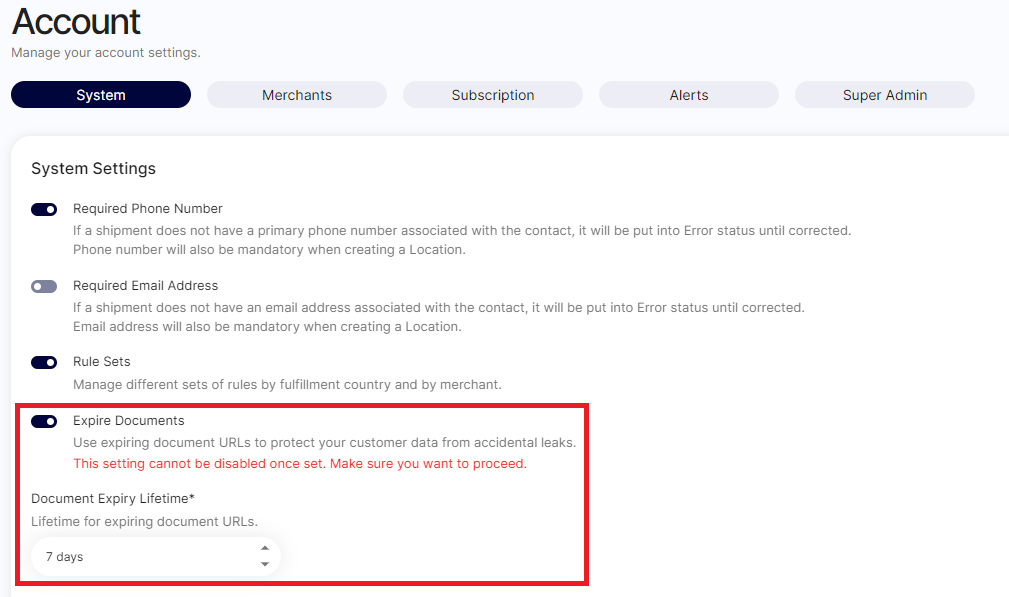The width and height of the screenshot is (1009, 597).
Task: Click the red cannot-be-disabled warning text
Action: tap(300, 464)
